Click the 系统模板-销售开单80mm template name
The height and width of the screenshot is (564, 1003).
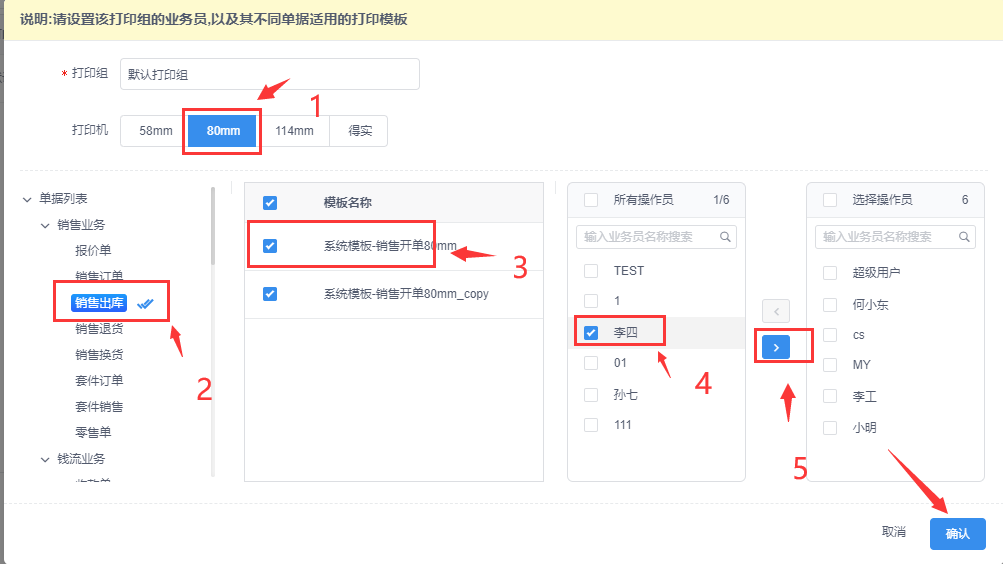(390, 246)
